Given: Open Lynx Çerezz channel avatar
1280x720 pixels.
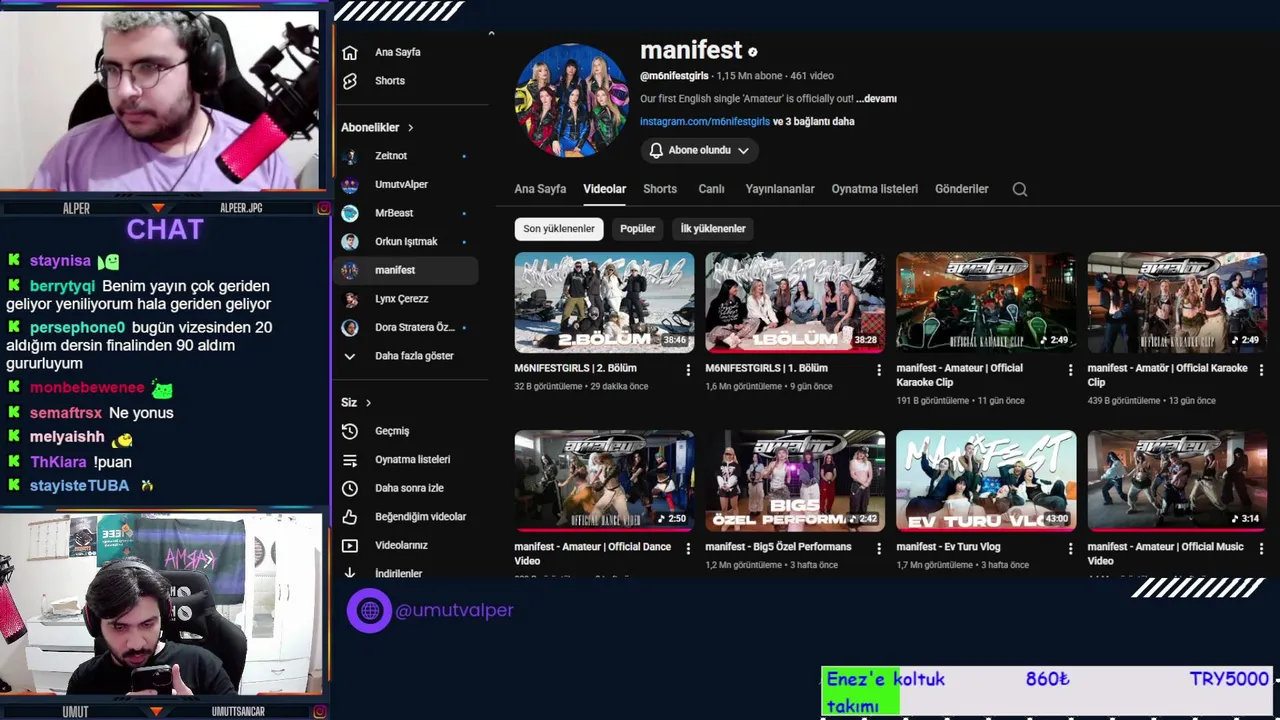Looking at the screenshot, I should pos(349,299).
